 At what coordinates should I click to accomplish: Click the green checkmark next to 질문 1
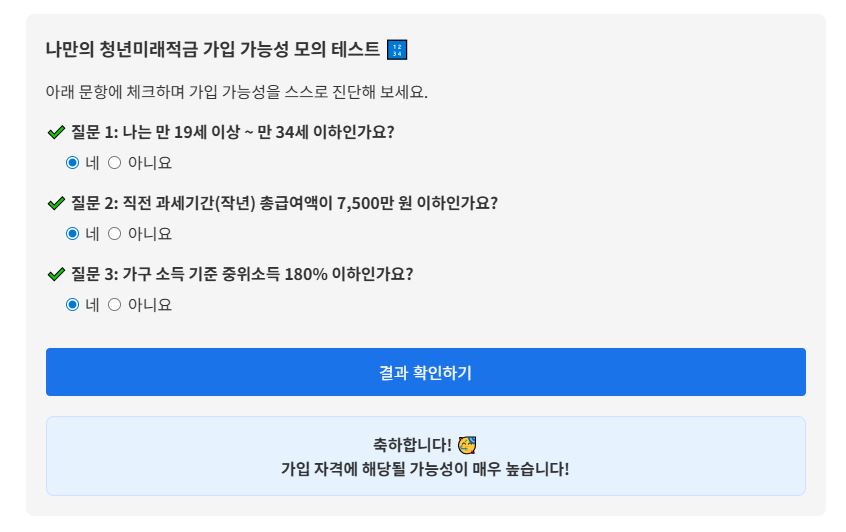tap(56, 132)
